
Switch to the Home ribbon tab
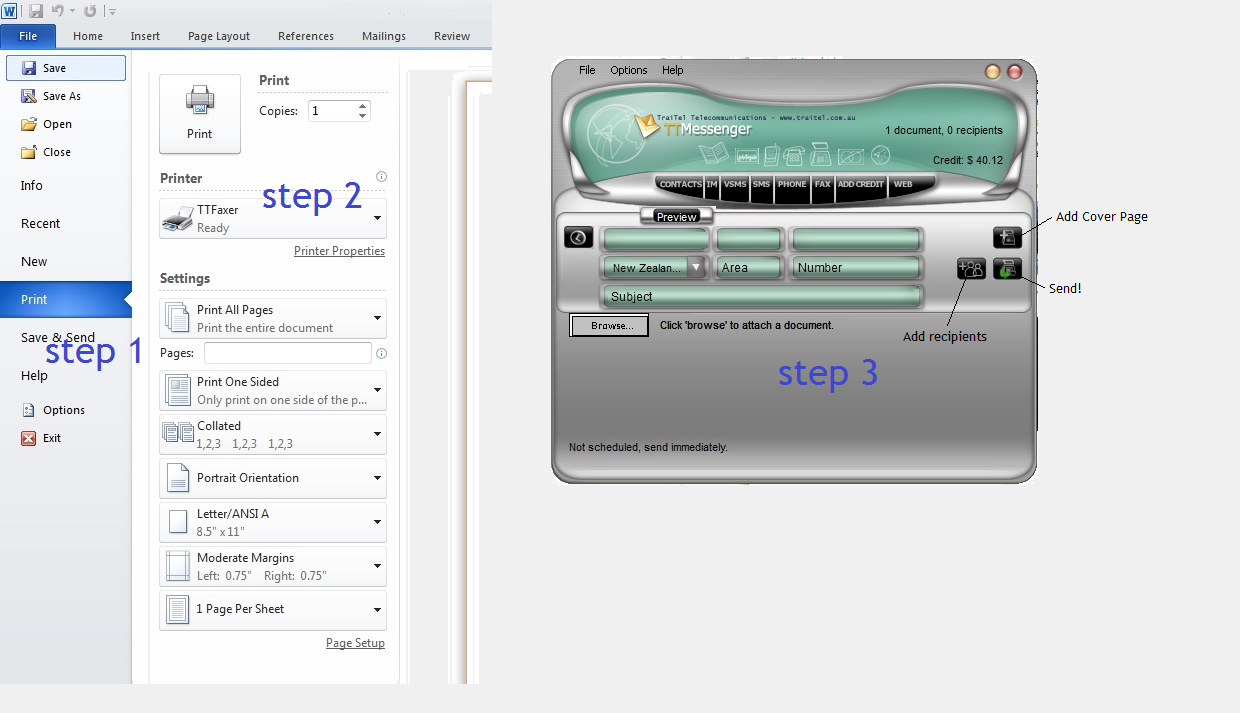click(x=88, y=36)
